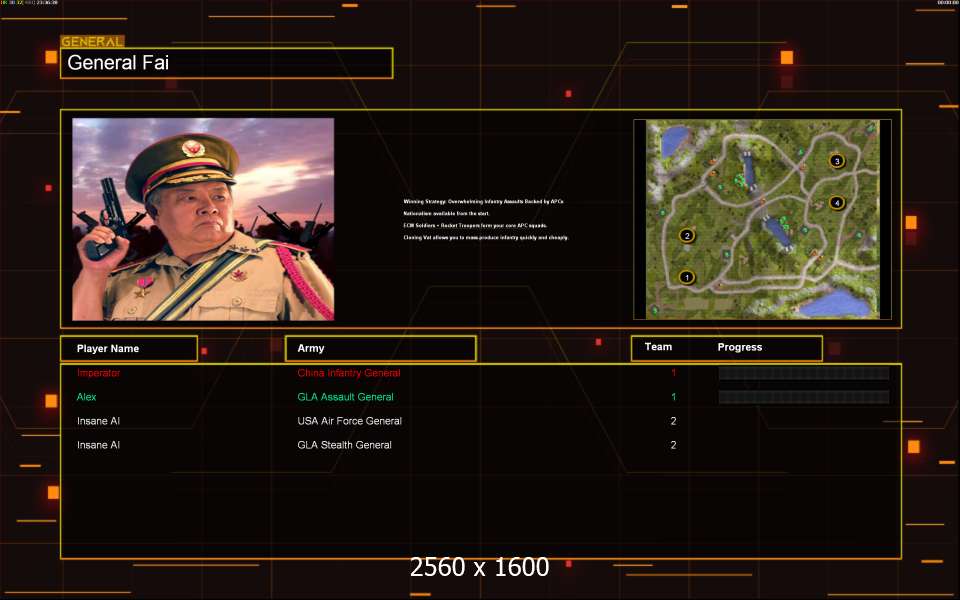Click Imperator's loading progress bar
This screenshot has height=600, width=960.
[804, 373]
